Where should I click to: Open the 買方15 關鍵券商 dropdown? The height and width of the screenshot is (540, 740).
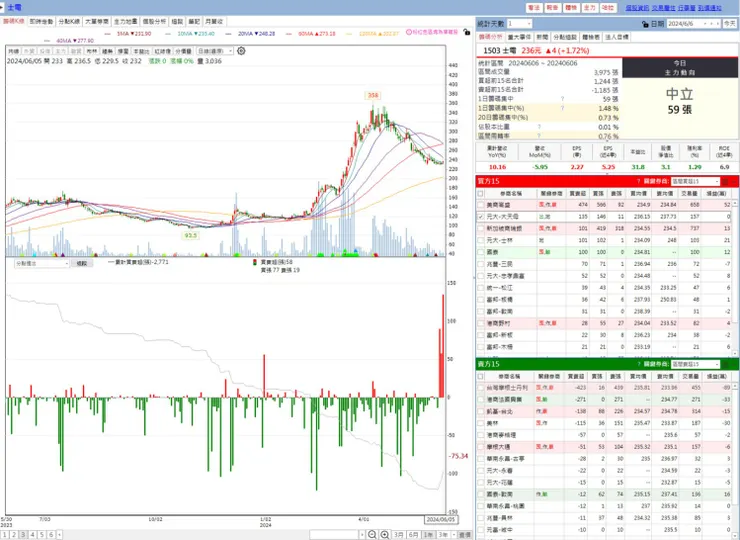695,181
